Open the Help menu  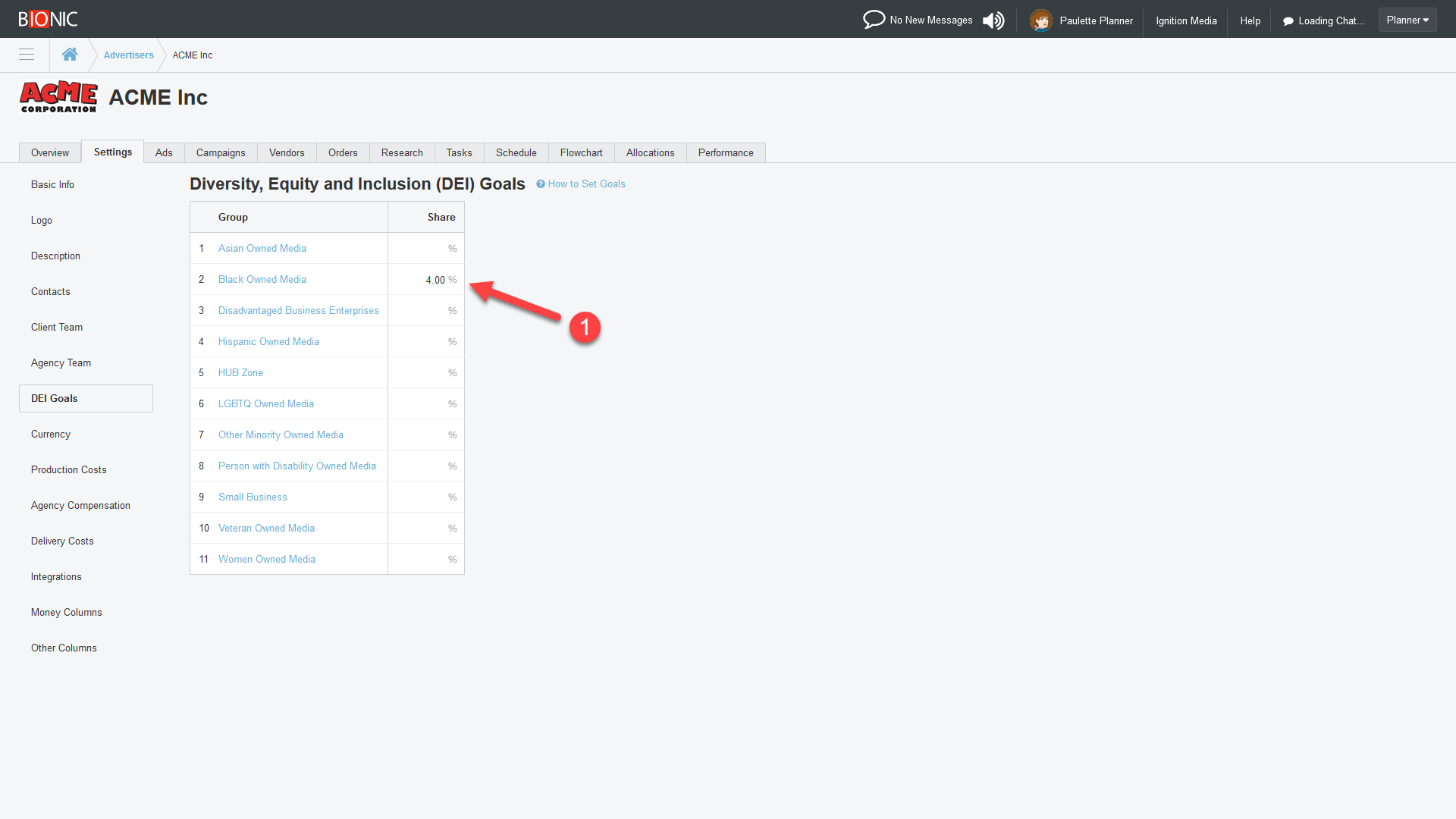pos(1250,20)
